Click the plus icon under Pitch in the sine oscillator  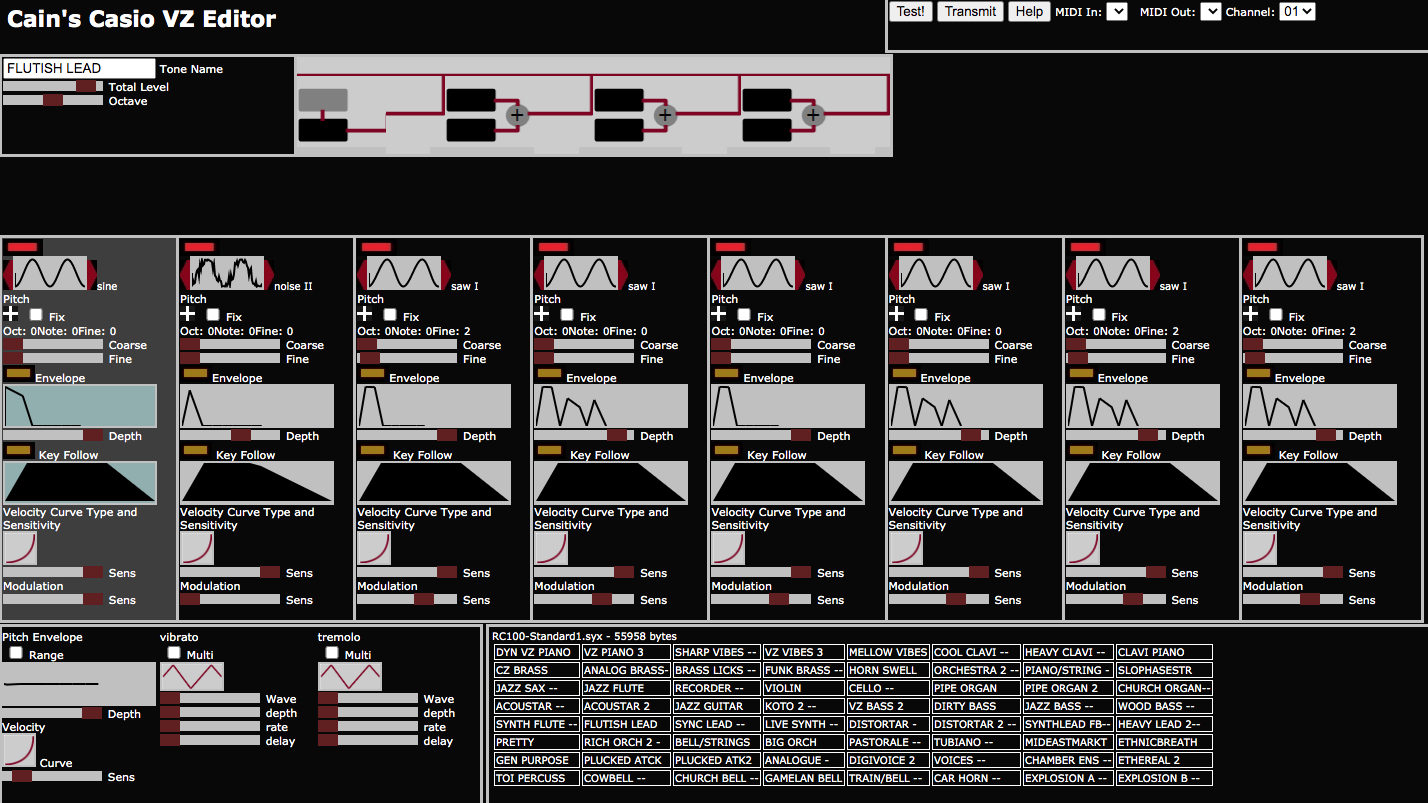(x=11, y=315)
